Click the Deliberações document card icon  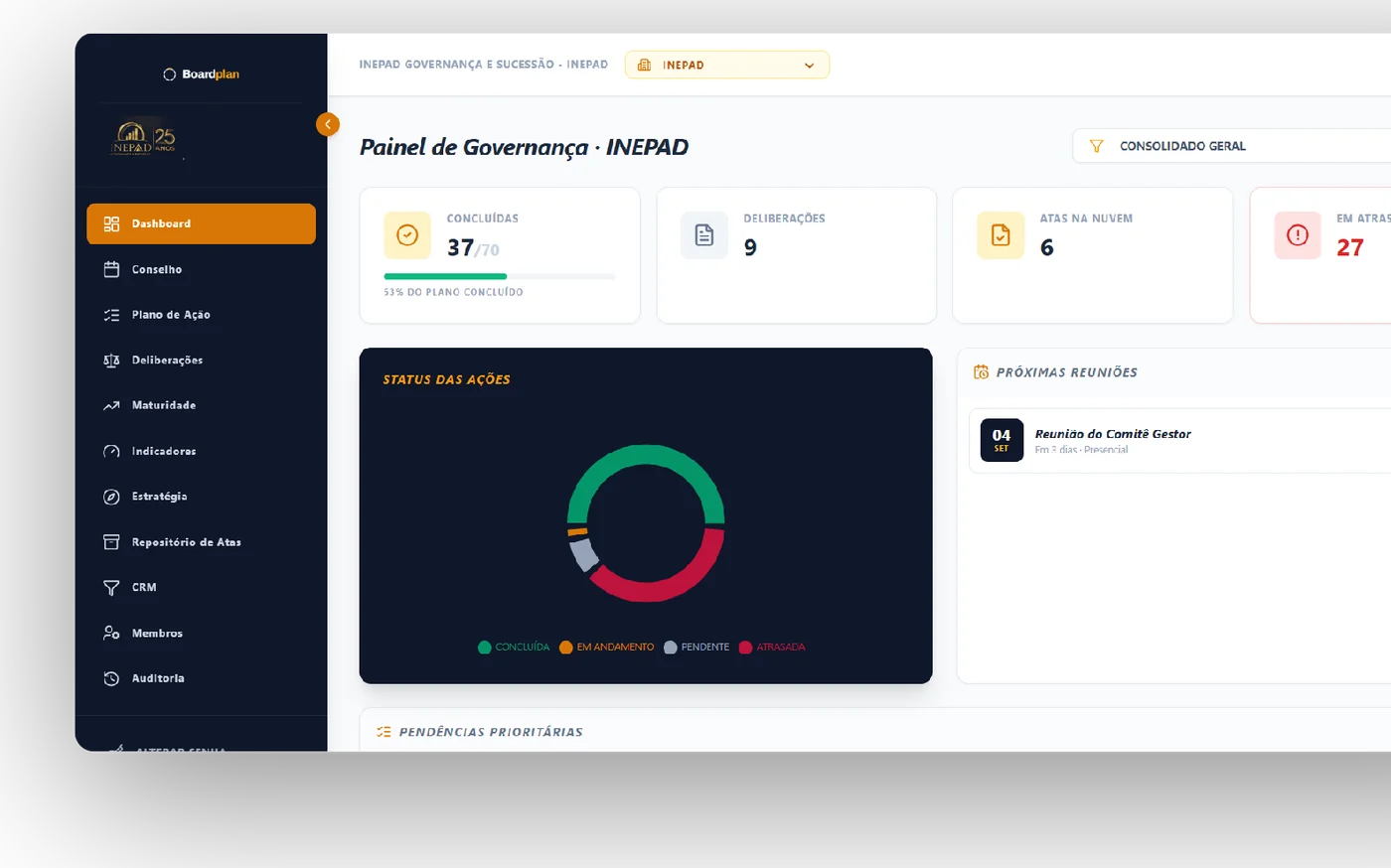tap(704, 235)
